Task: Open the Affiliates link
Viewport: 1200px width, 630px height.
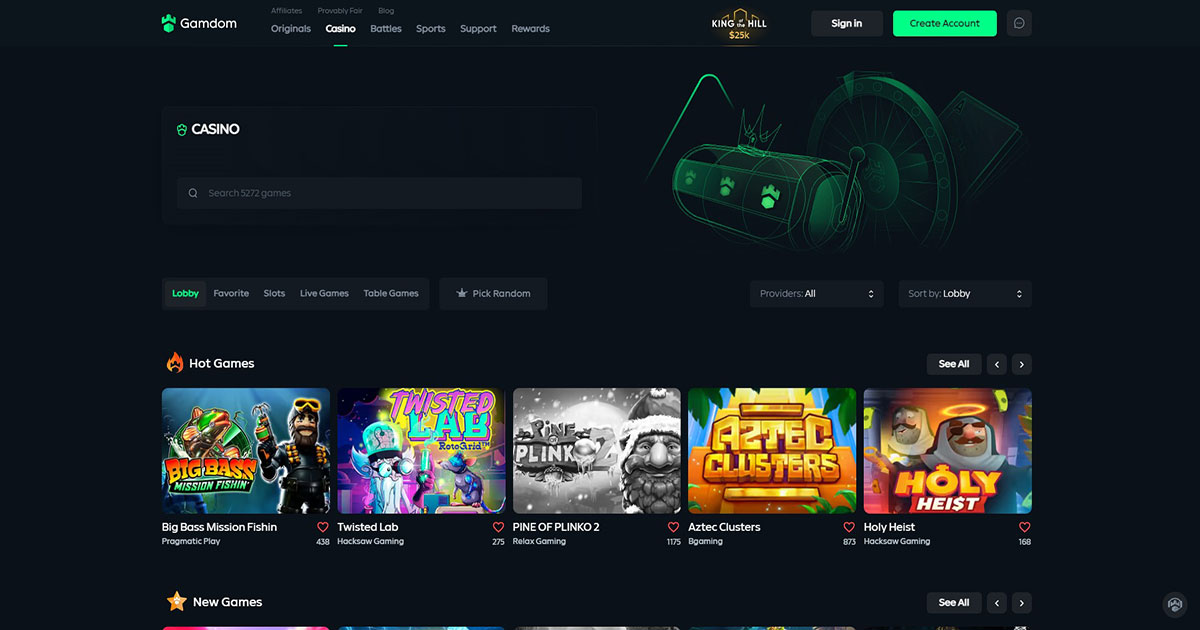Action: [x=286, y=11]
